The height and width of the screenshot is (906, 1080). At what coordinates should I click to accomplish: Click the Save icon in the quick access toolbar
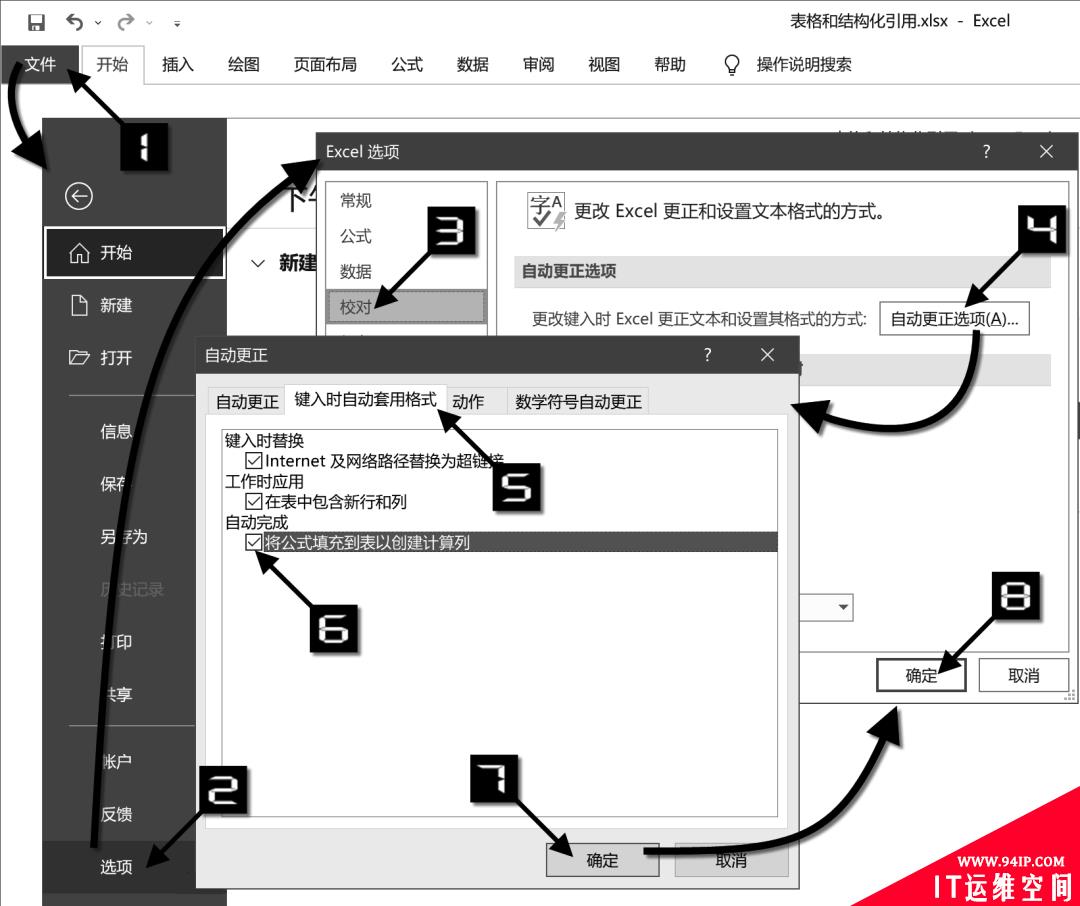pos(36,23)
